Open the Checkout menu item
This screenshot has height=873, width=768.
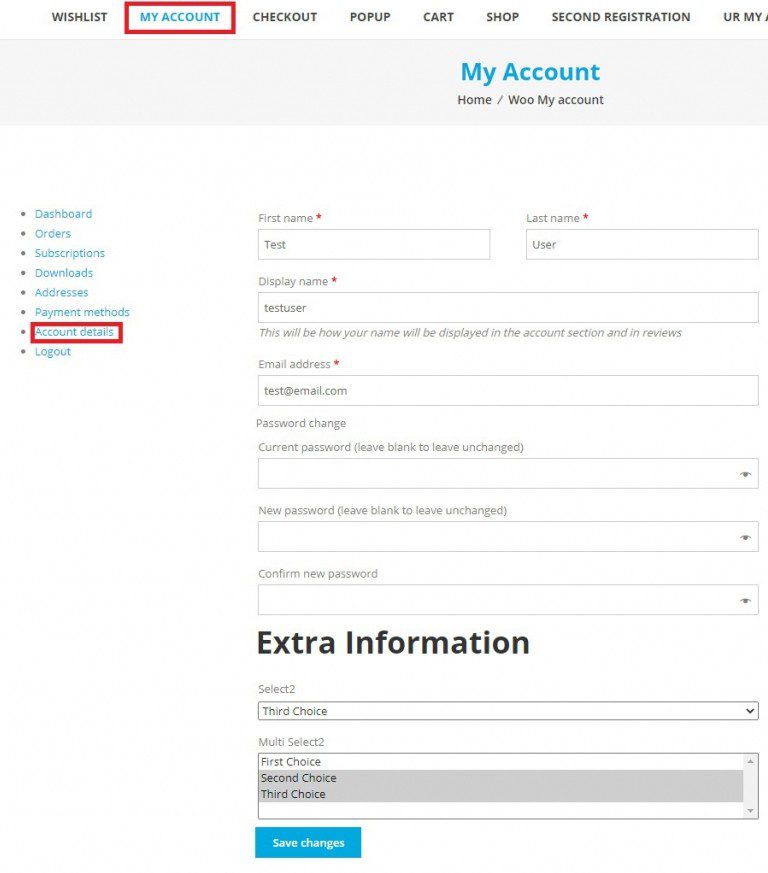tap(285, 17)
